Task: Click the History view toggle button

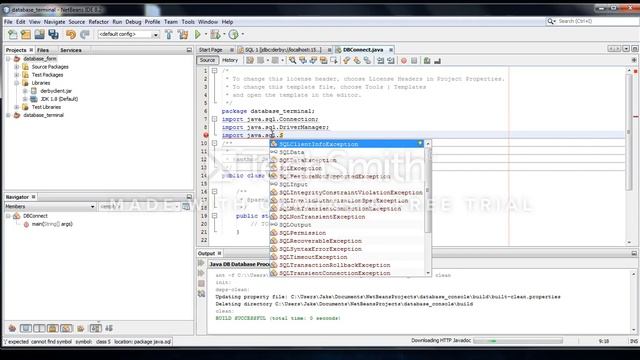Action: point(230,60)
